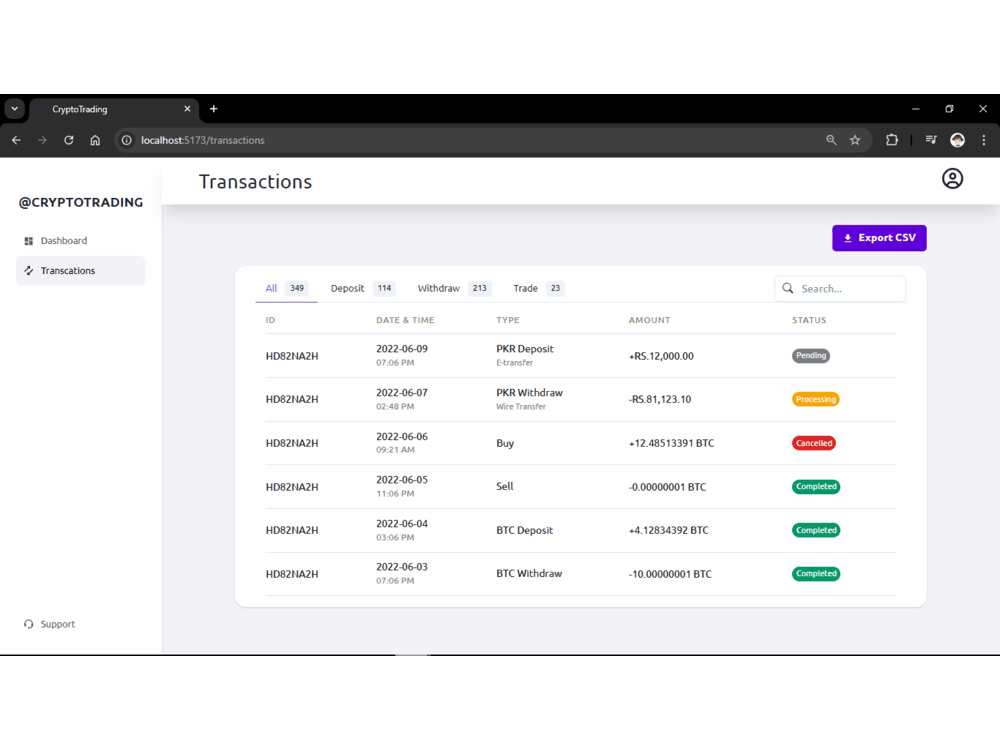Select the CryptoTrading browser tab
Viewport: 1000px width, 750px height.
115,109
